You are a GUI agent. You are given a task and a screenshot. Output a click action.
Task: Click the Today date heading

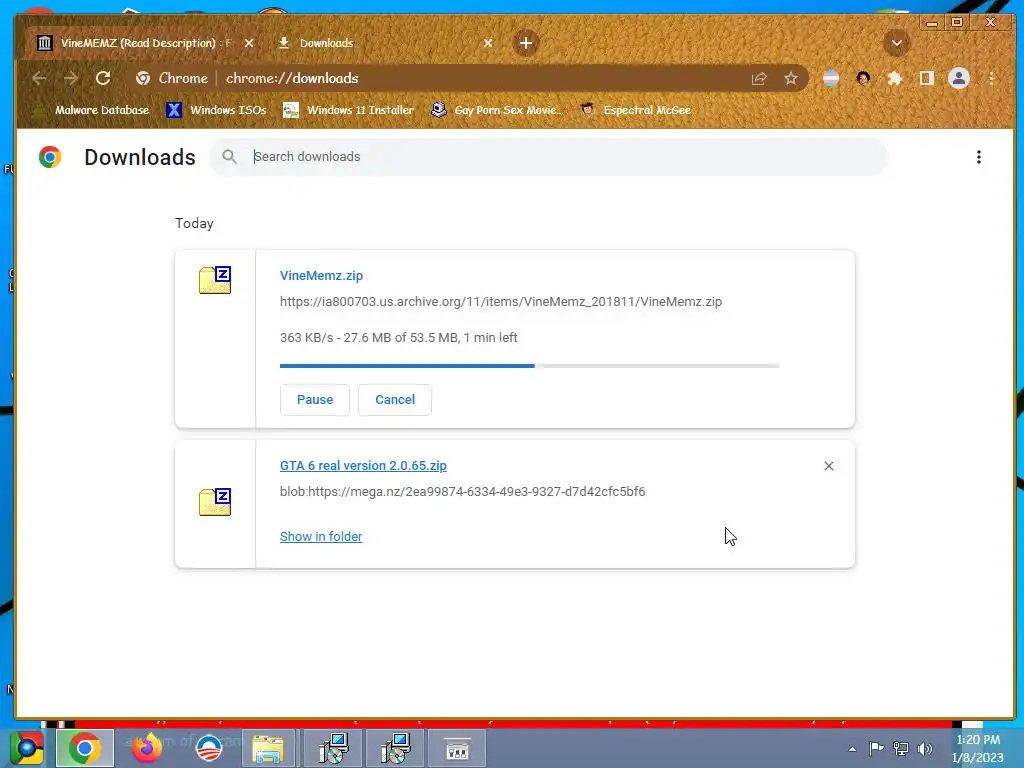(x=194, y=223)
